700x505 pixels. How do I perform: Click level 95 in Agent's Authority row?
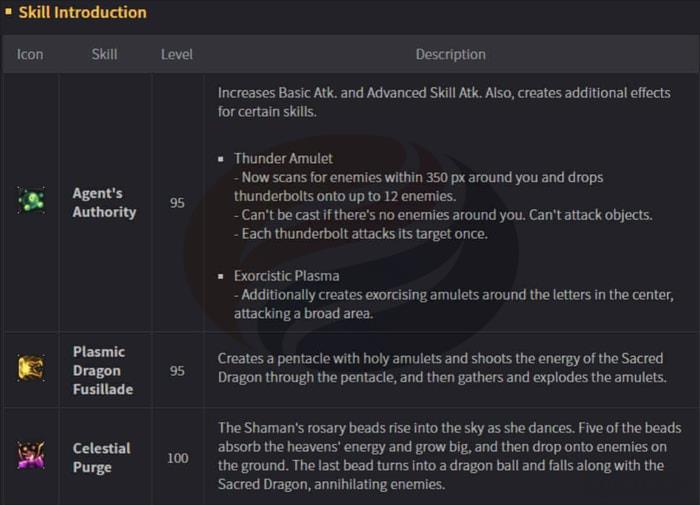pyautogui.click(x=177, y=203)
